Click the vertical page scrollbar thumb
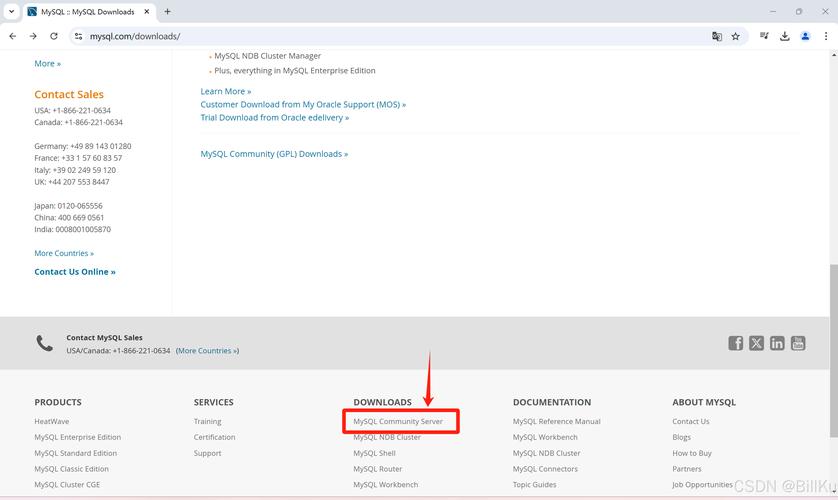 point(834,350)
